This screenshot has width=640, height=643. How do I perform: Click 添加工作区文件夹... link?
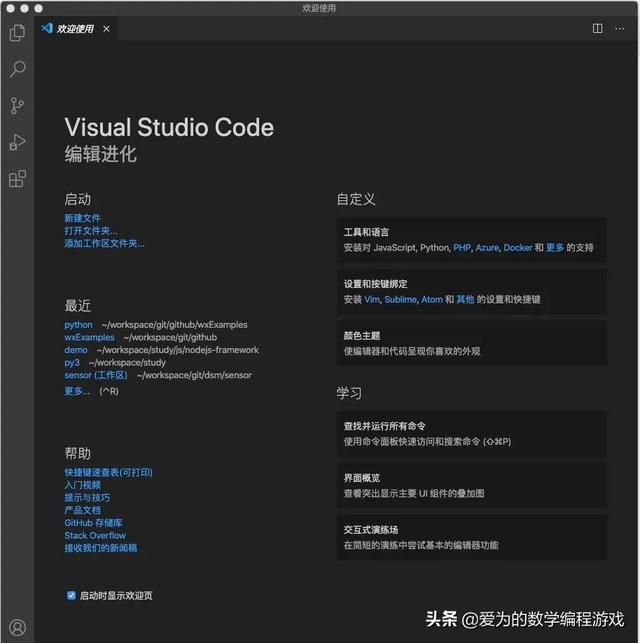(x=104, y=243)
